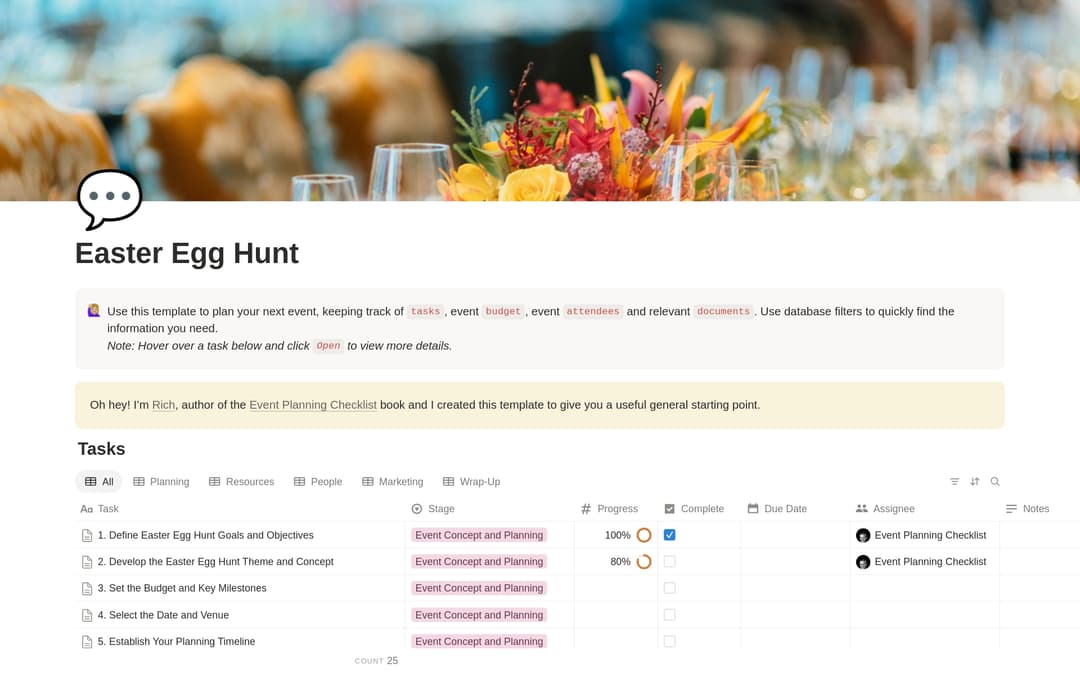1080x674 pixels.
Task: Switch to the People view tab
Action: point(318,482)
